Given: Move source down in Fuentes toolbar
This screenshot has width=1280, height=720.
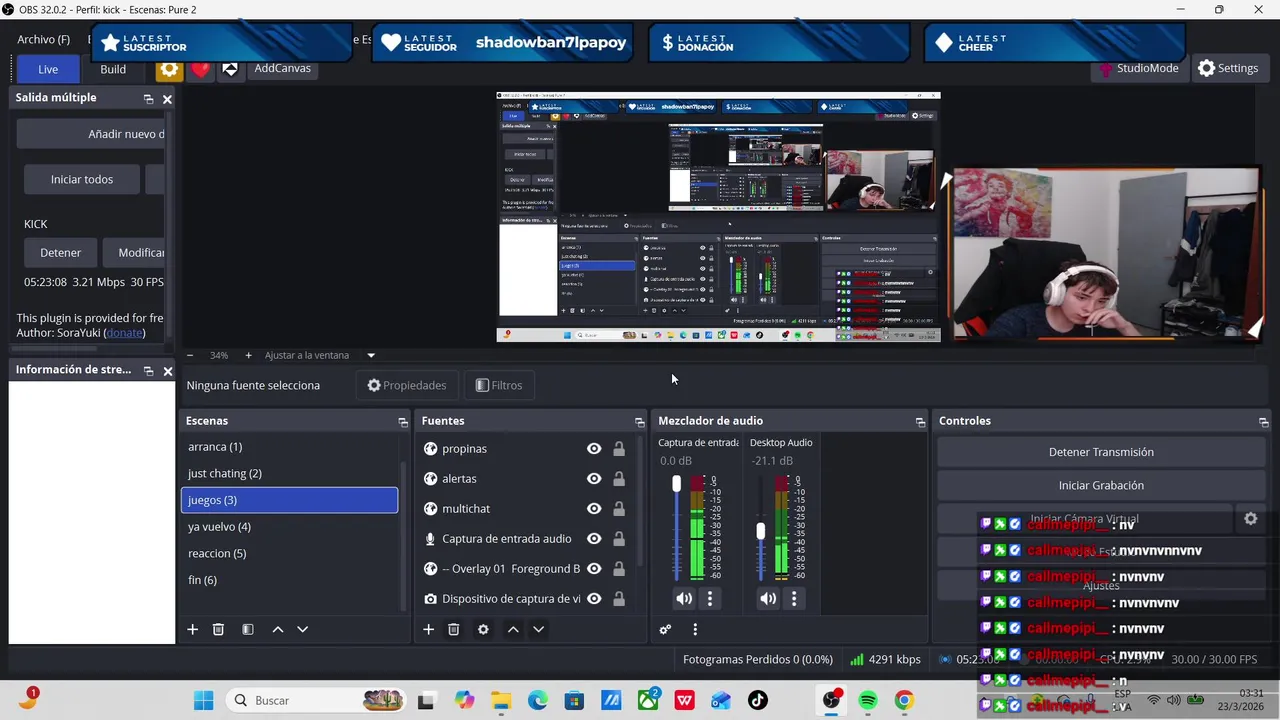Looking at the screenshot, I should [x=538, y=629].
